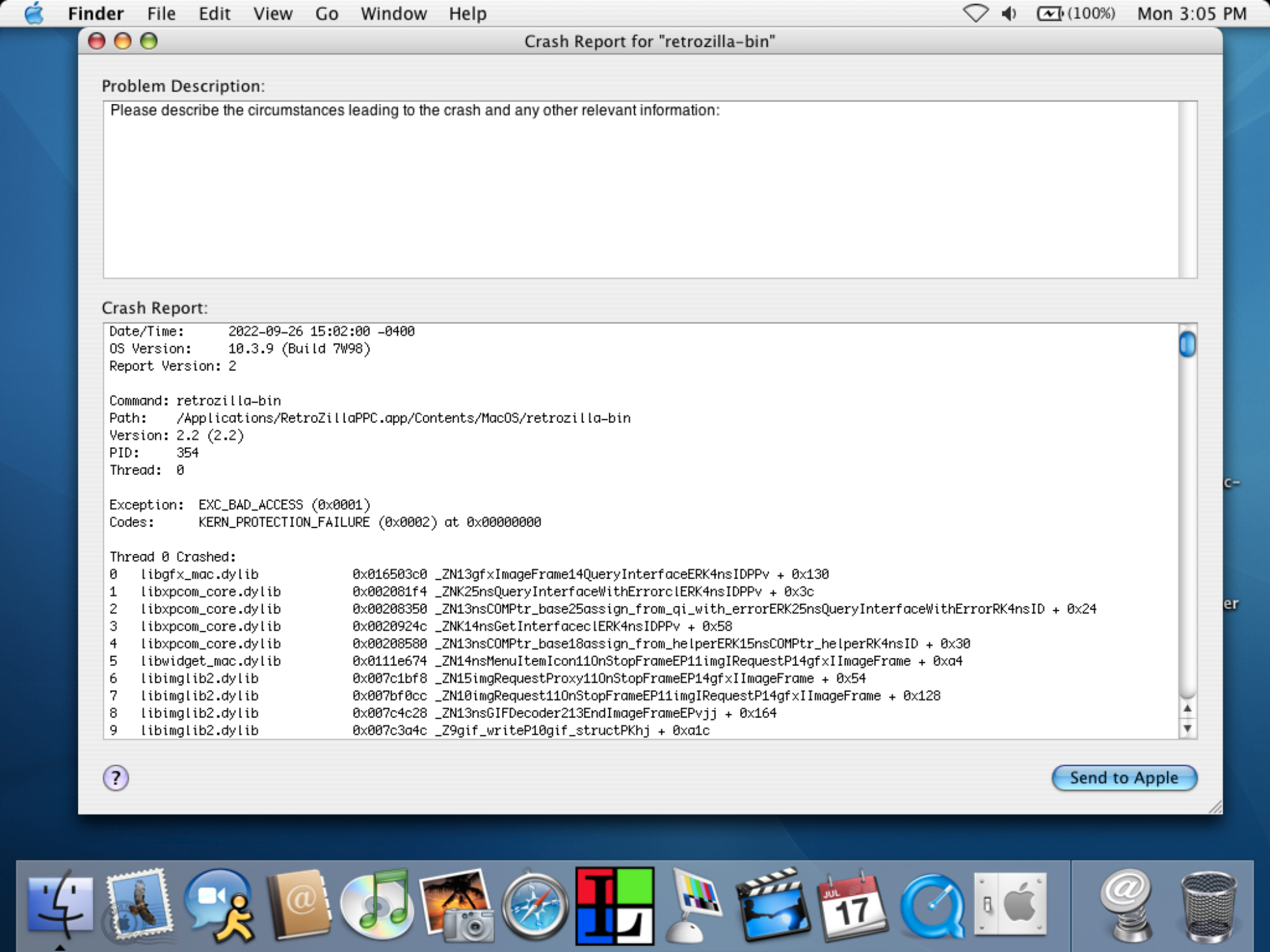Open the Go menu
The image size is (1270, 952).
[326, 13]
